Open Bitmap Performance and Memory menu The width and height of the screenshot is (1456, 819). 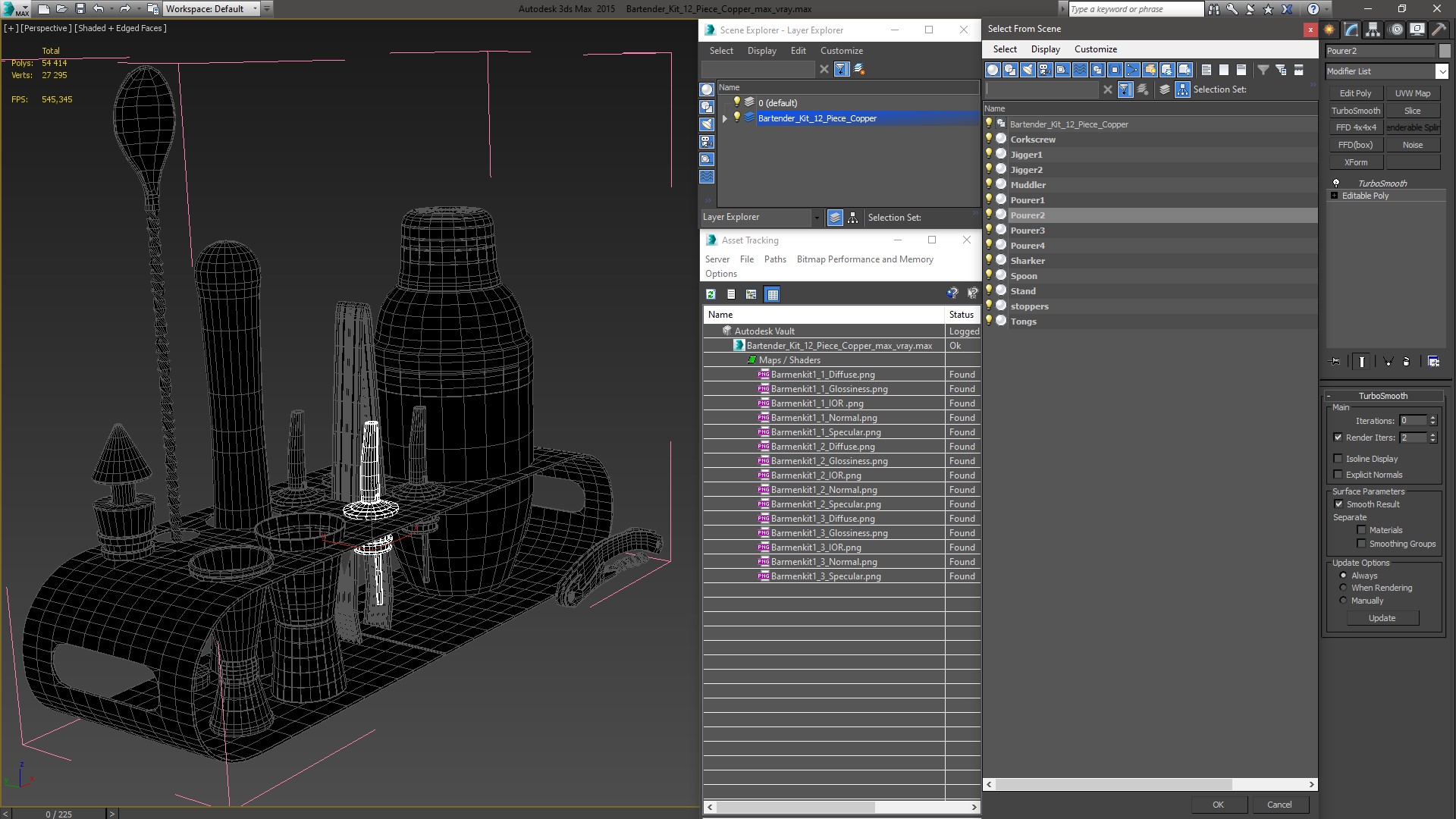864,259
